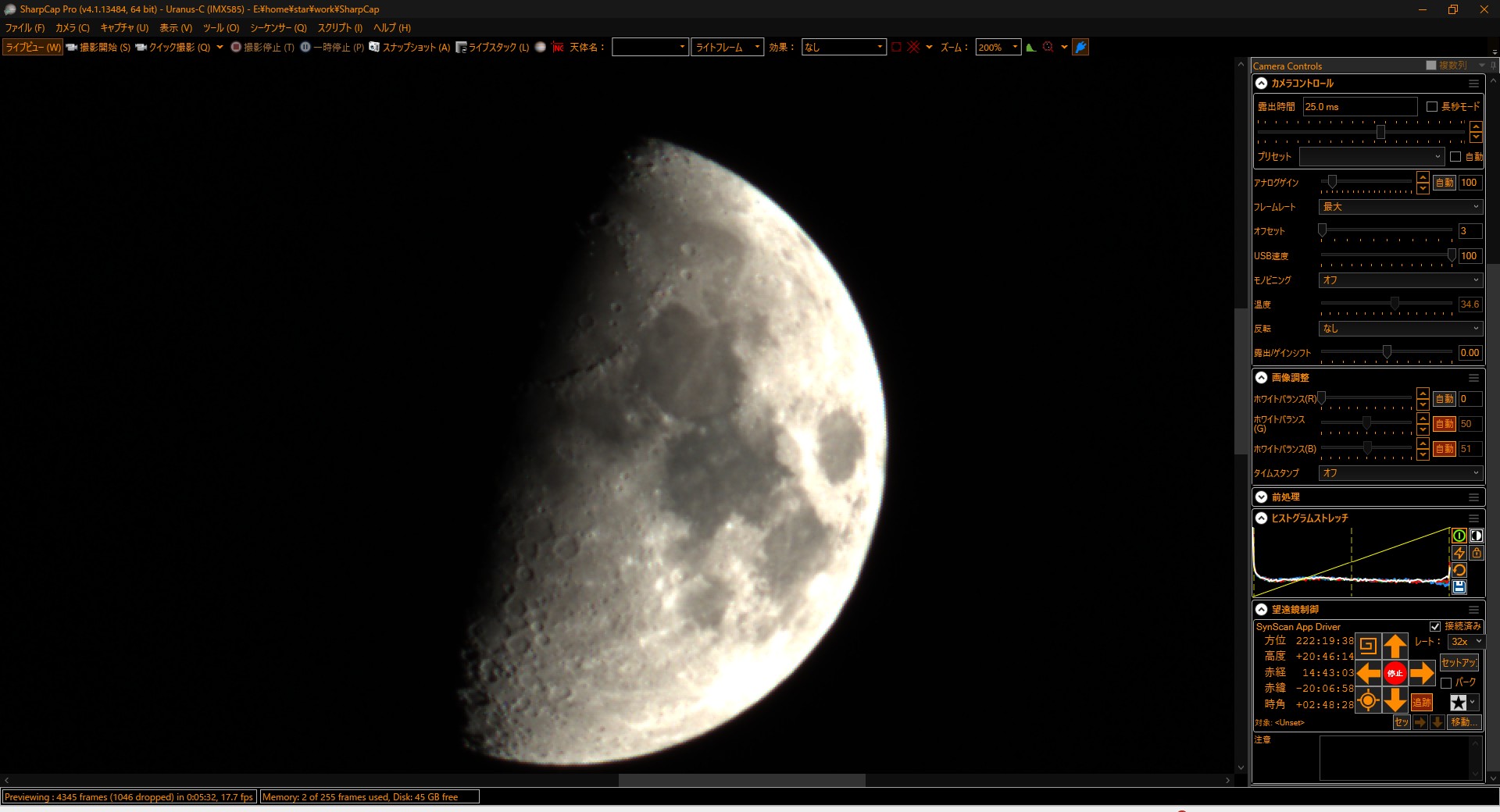Open the 効果 effect dropdown
This screenshot has height=812, width=1500.
coord(844,48)
